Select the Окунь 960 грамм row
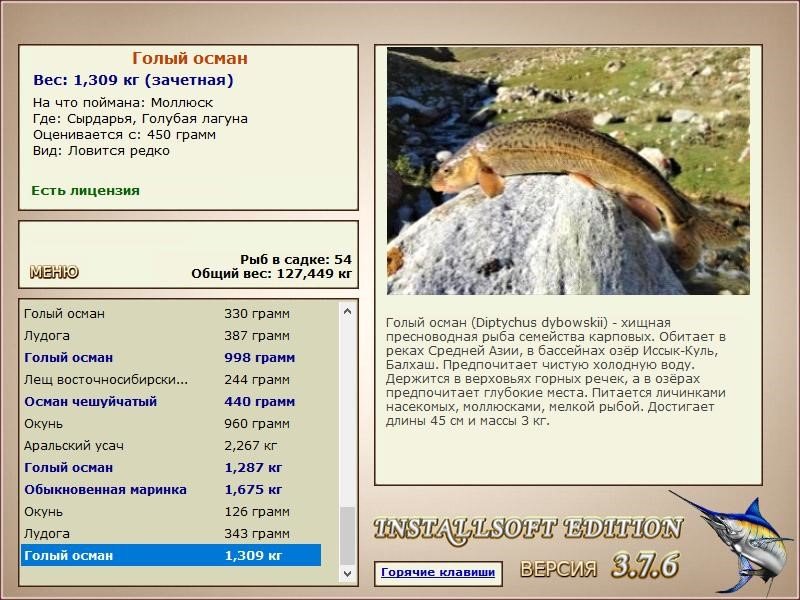Viewport: 800px width, 600px height. [171, 423]
